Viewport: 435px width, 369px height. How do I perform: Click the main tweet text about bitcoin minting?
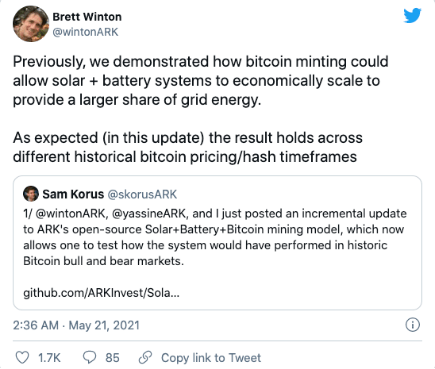tap(201, 109)
